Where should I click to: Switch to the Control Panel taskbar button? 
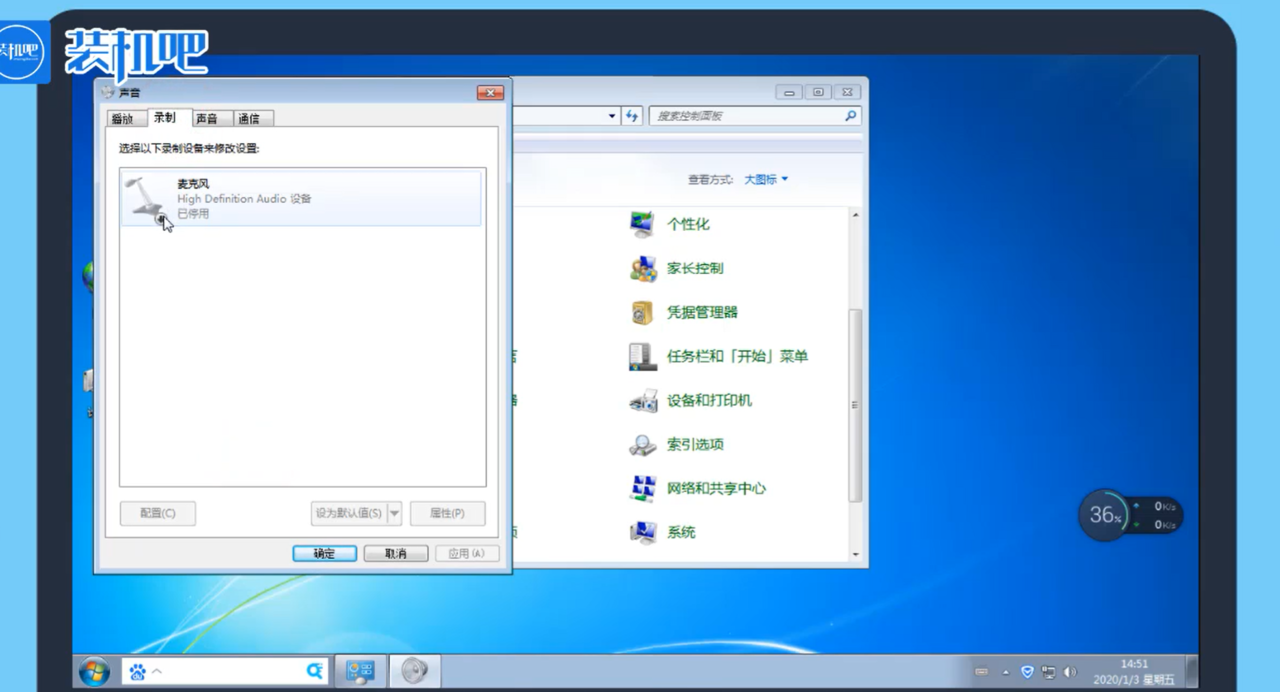tap(360, 671)
